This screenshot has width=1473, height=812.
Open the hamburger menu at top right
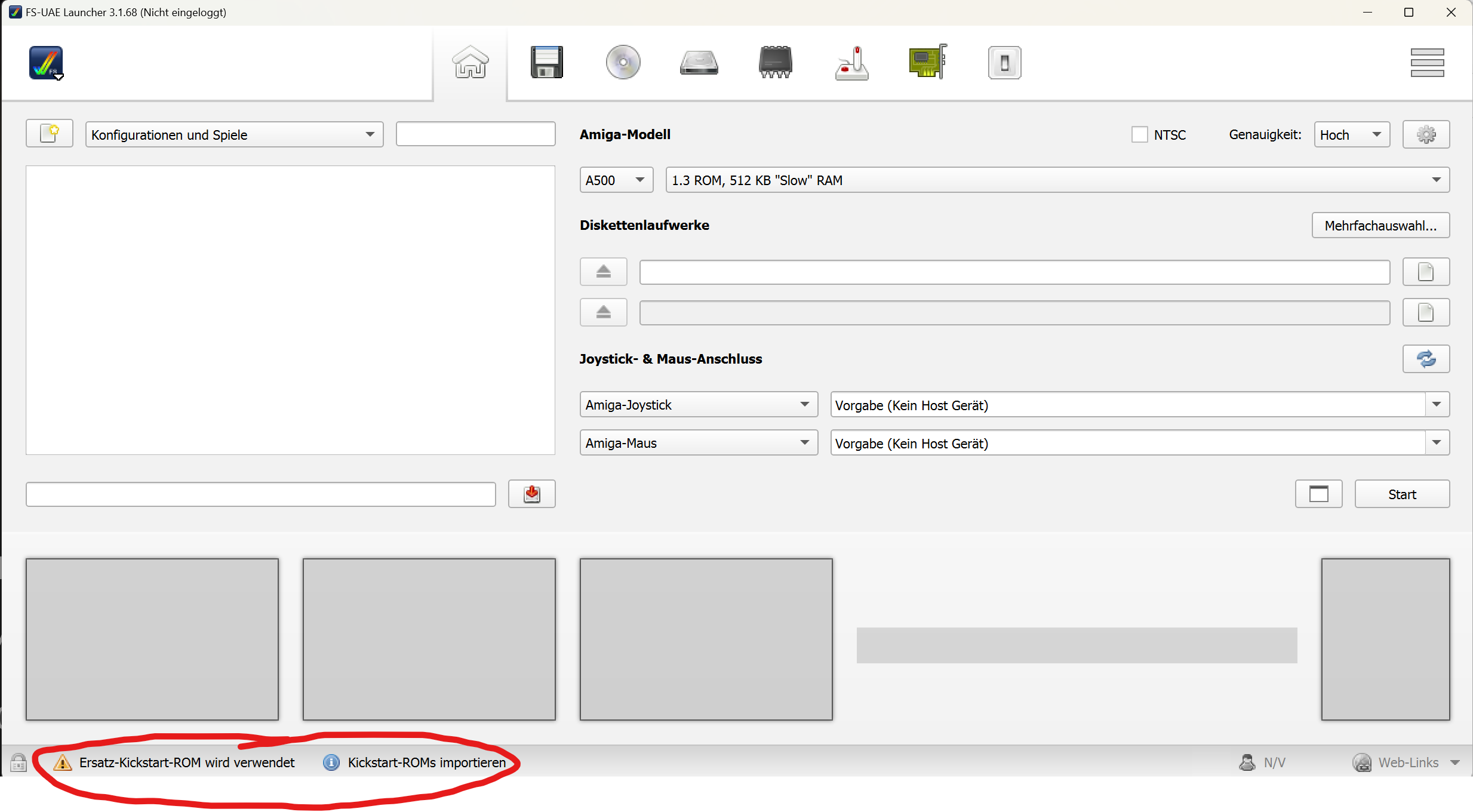[1426, 63]
